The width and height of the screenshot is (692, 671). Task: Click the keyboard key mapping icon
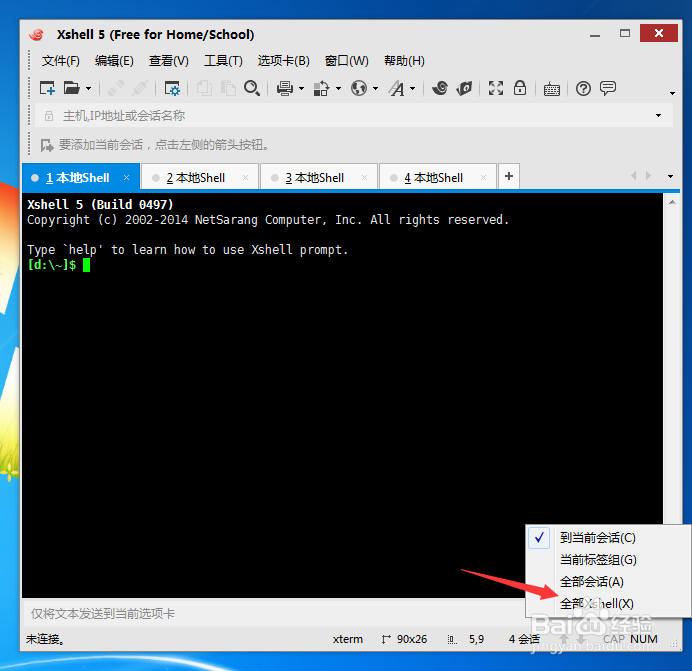click(552, 89)
